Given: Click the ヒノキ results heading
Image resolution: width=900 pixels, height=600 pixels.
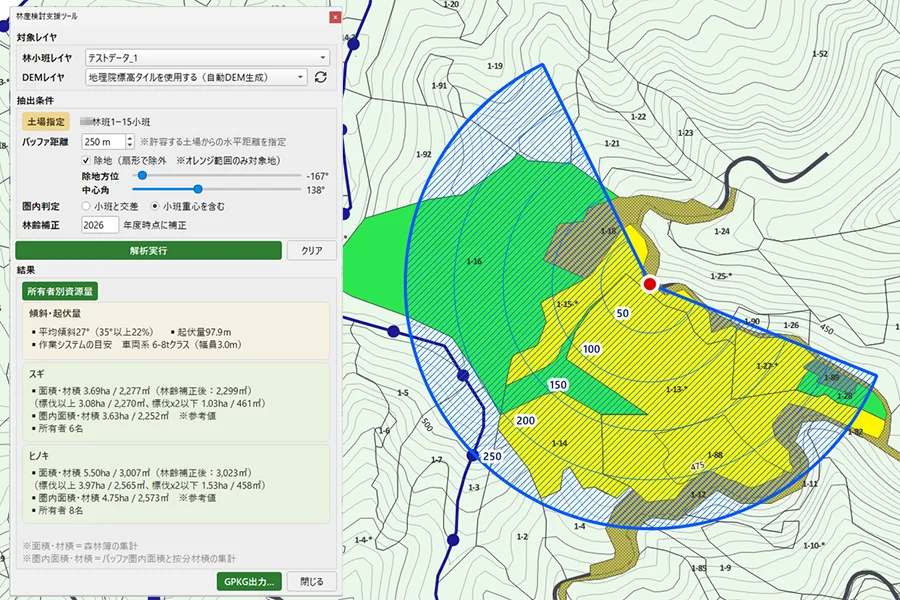Looking at the screenshot, I should click(39, 456).
